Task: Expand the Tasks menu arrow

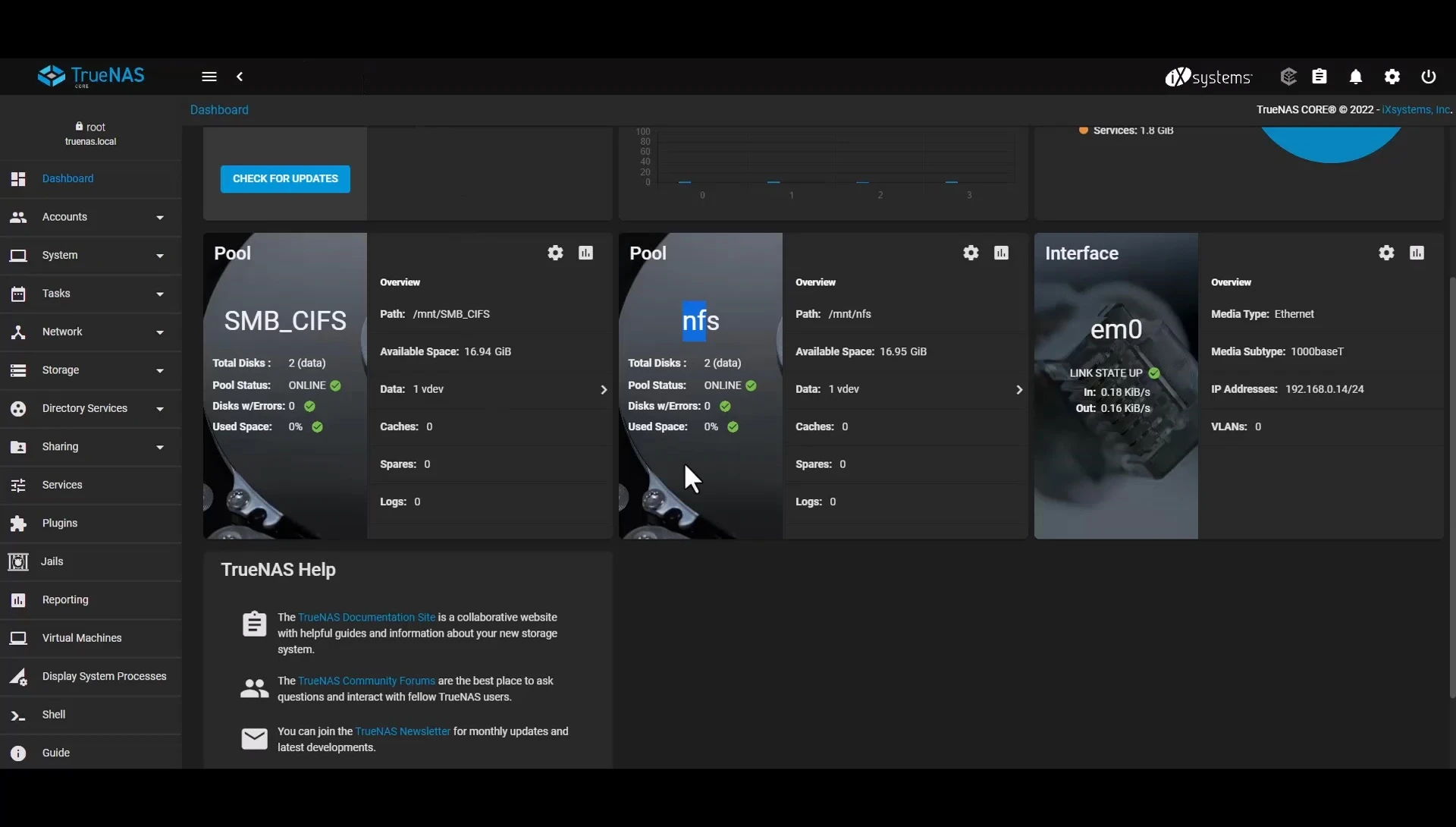Action: pyautogui.click(x=160, y=294)
